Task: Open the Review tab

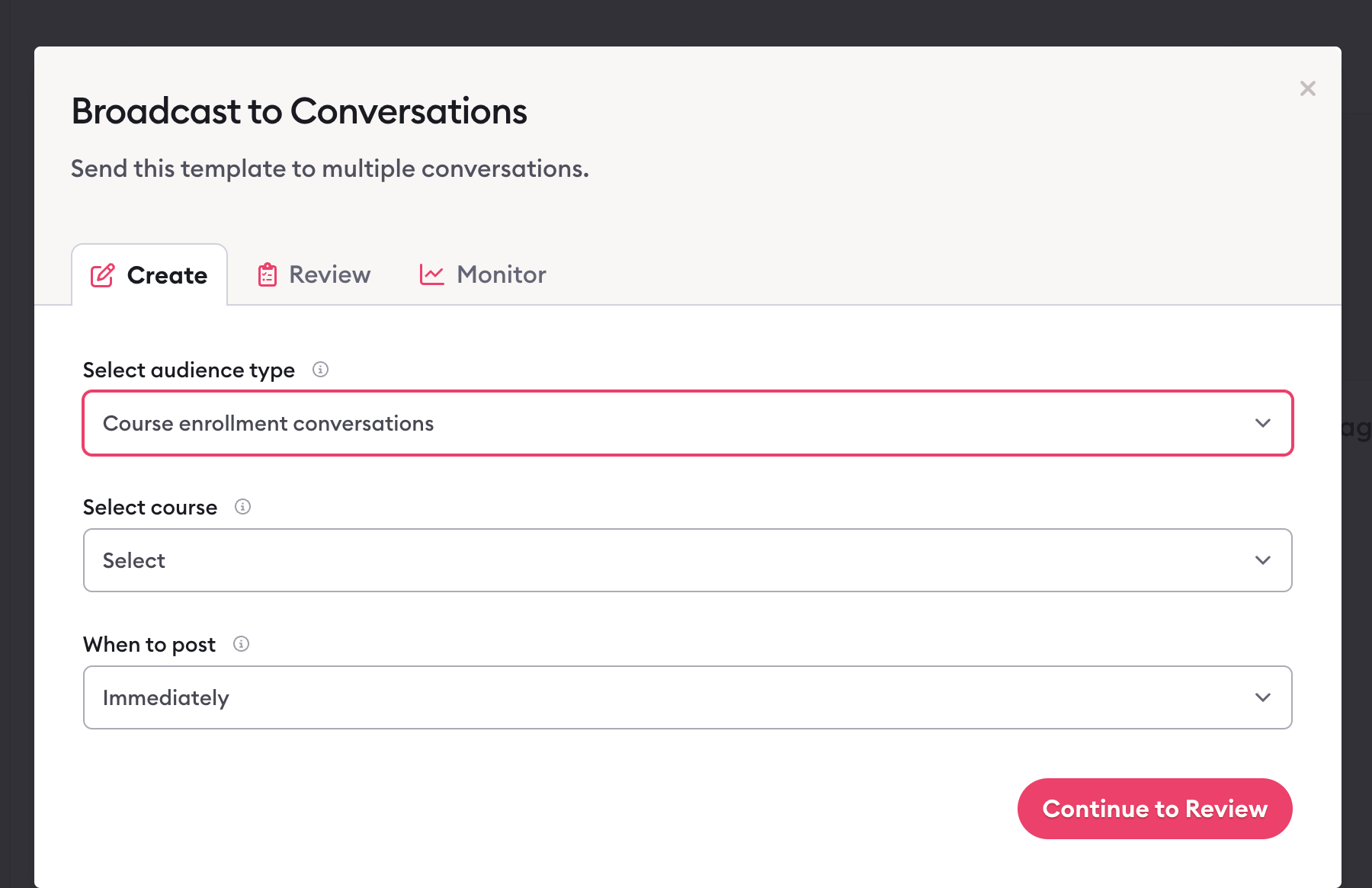Action: pyautogui.click(x=314, y=274)
